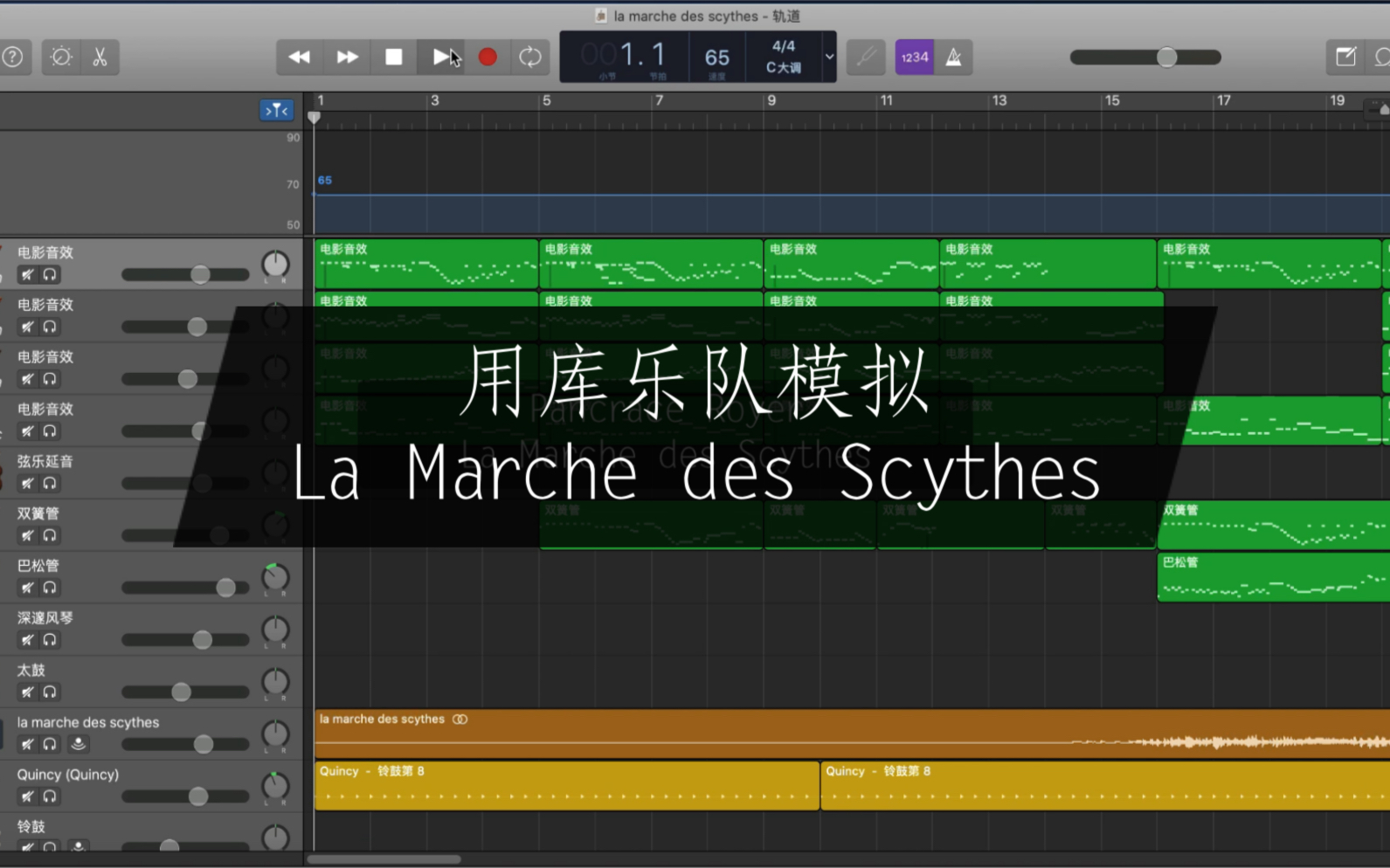Click the loop icon on la marche des scythes region
1390x868 pixels.
[460, 720]
